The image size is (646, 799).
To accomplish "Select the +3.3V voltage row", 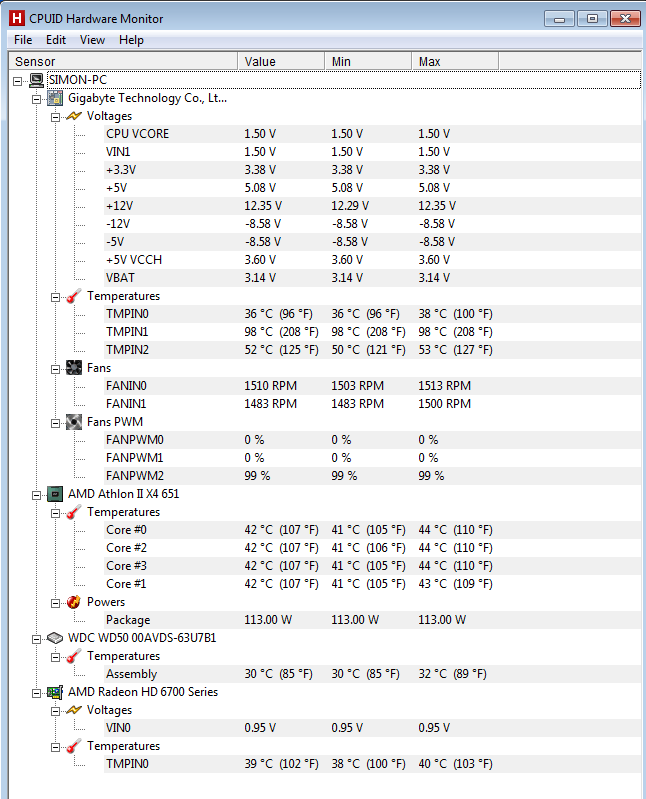I will click(x=372, y=170).
